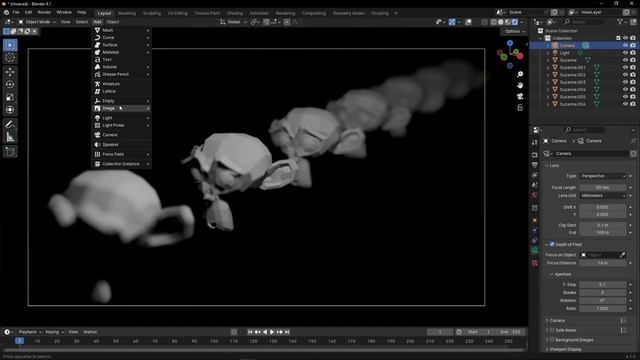Viewport: 640px width, 360px height.
Task: Click the current frame marker in timeline
Action: point(19,341)
